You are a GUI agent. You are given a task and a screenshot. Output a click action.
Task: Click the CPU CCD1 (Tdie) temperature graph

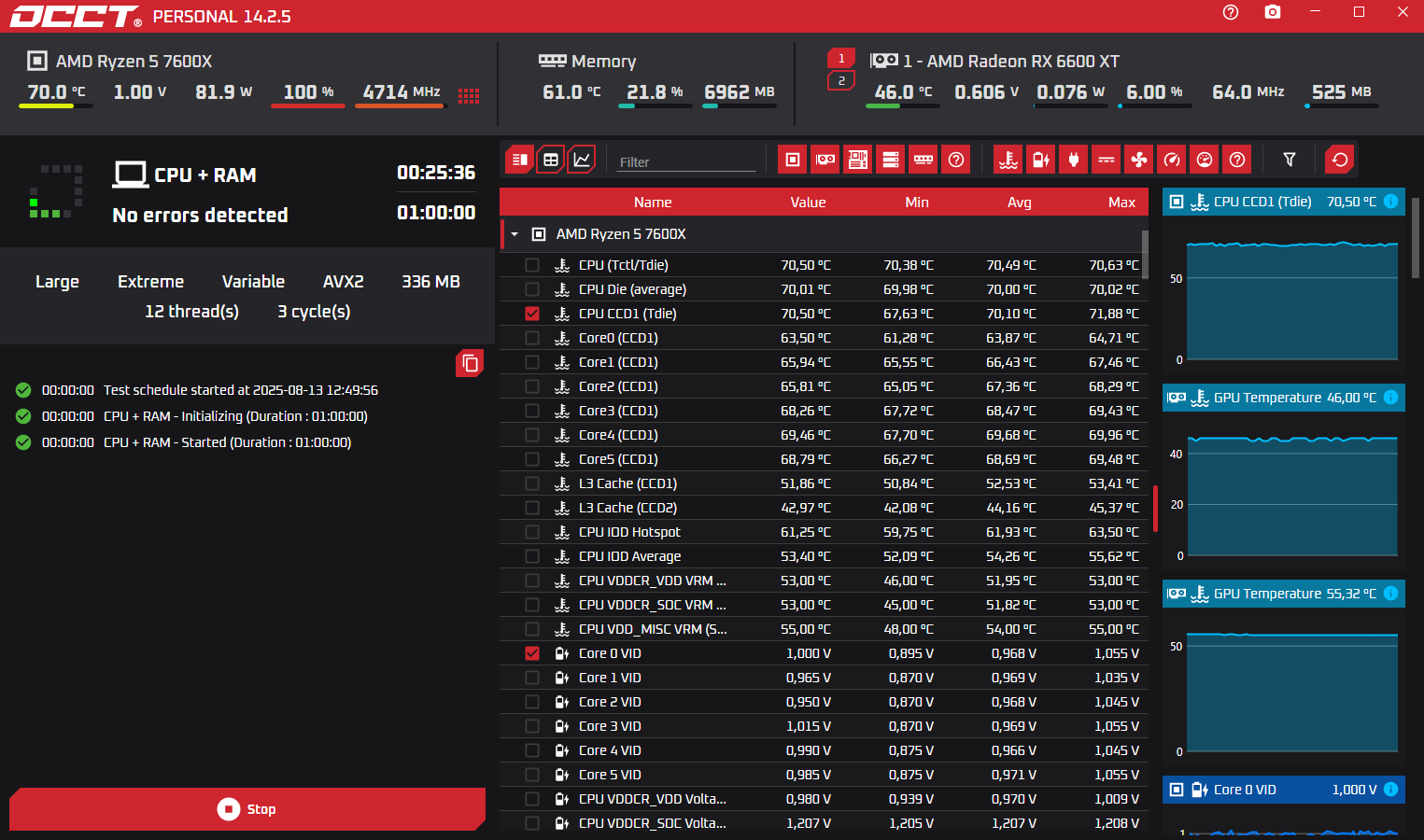1292,301
